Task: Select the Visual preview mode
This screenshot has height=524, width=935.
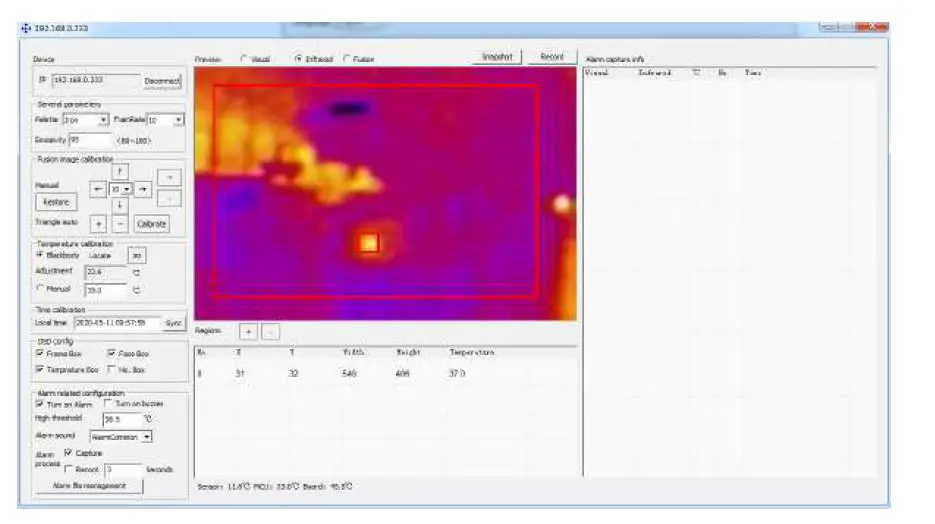Action: pos(244,58)
